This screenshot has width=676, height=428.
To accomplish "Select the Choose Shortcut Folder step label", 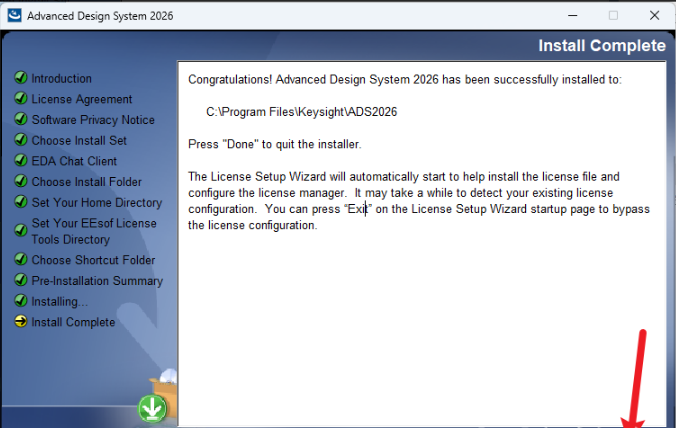I will tap(93, 260).
